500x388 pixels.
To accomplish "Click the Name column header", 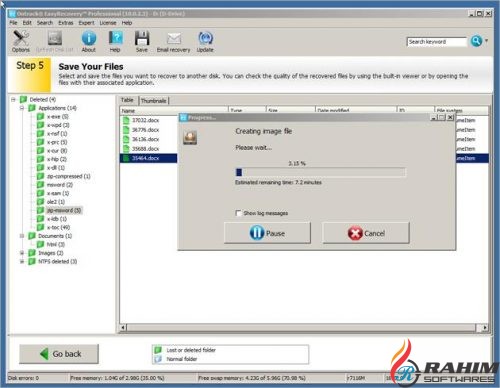I will (x=174, y=110).
